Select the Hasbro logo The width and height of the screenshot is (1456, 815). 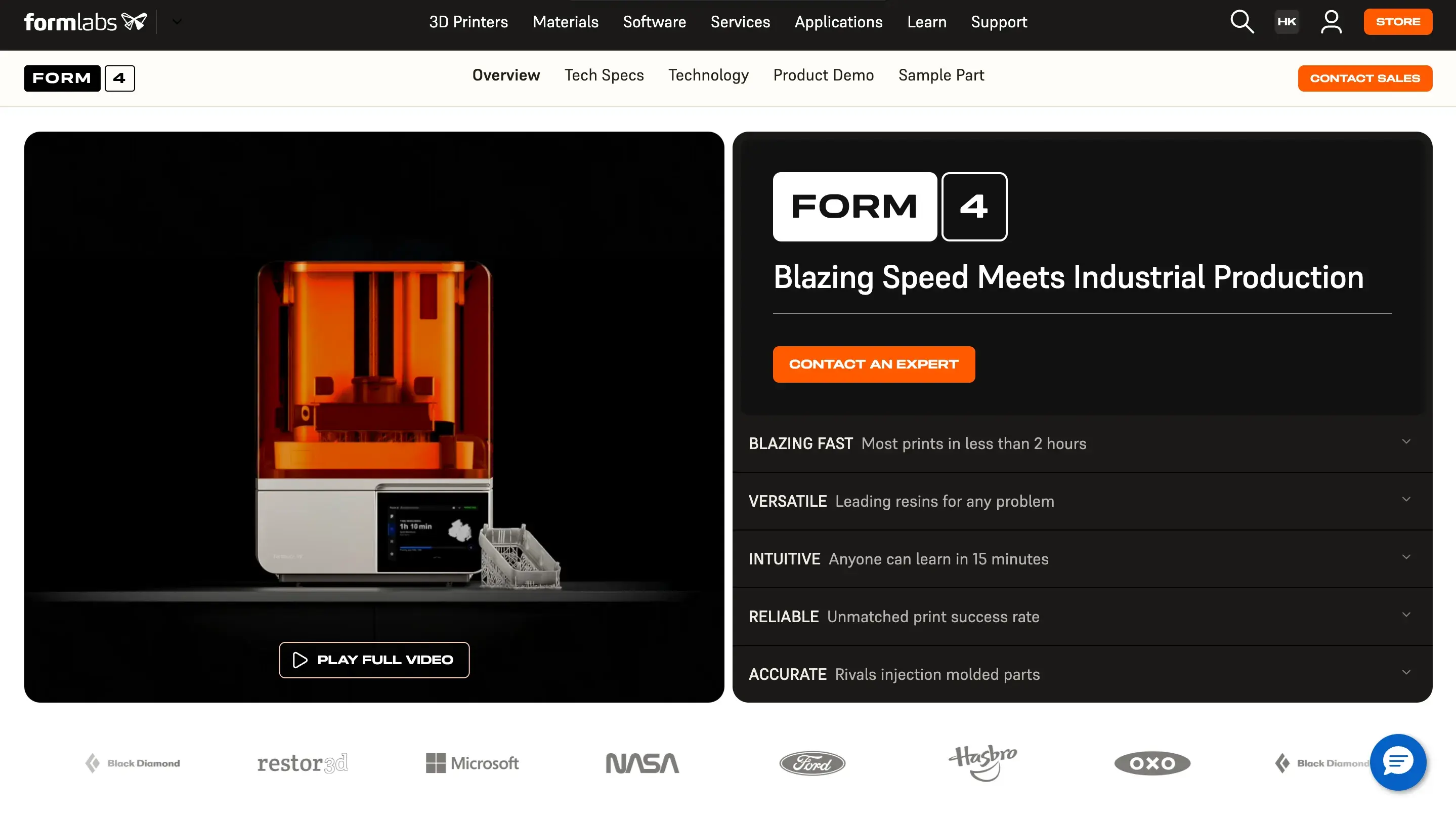point(982,763)
